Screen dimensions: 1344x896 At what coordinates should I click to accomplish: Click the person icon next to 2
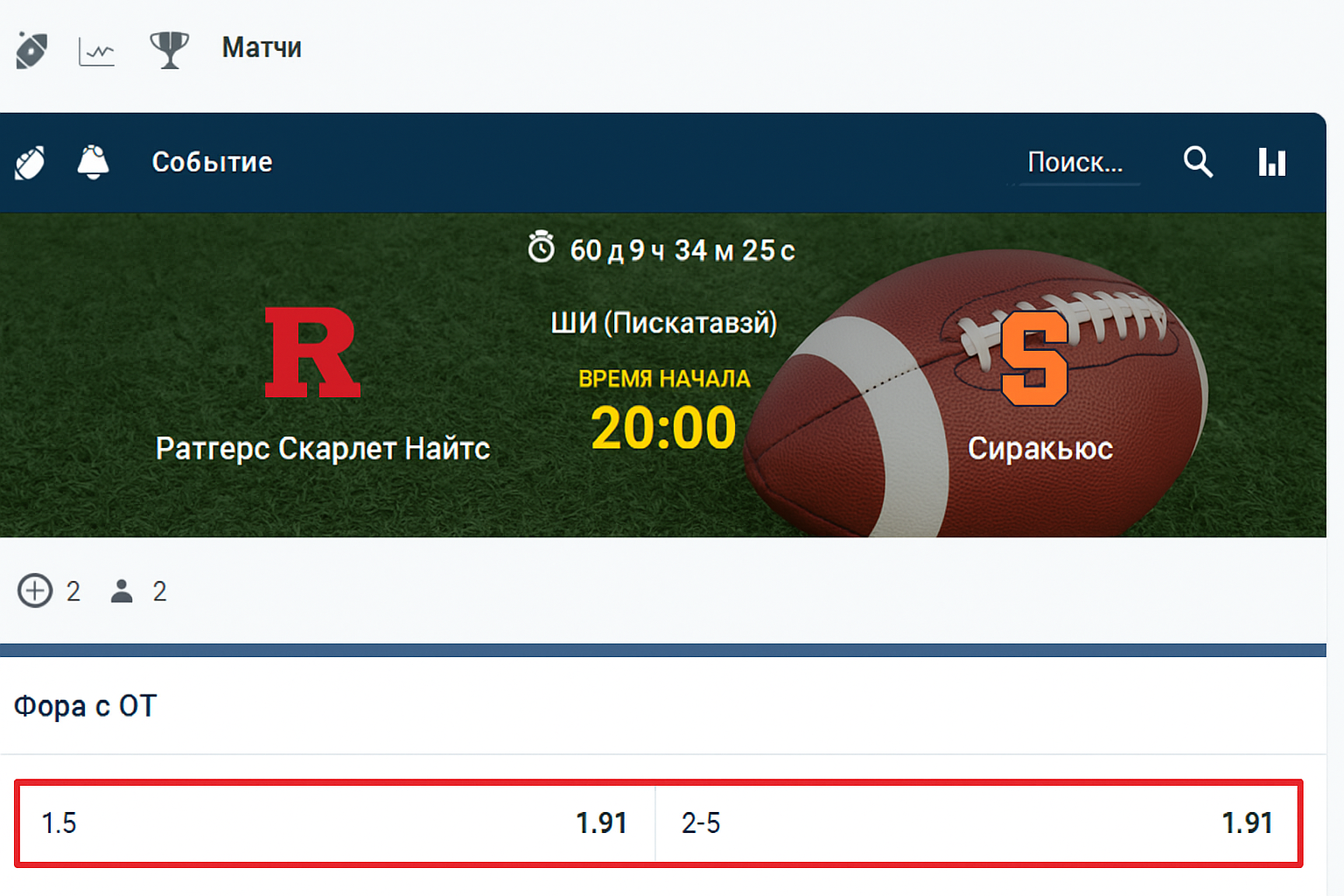[122, 591]
